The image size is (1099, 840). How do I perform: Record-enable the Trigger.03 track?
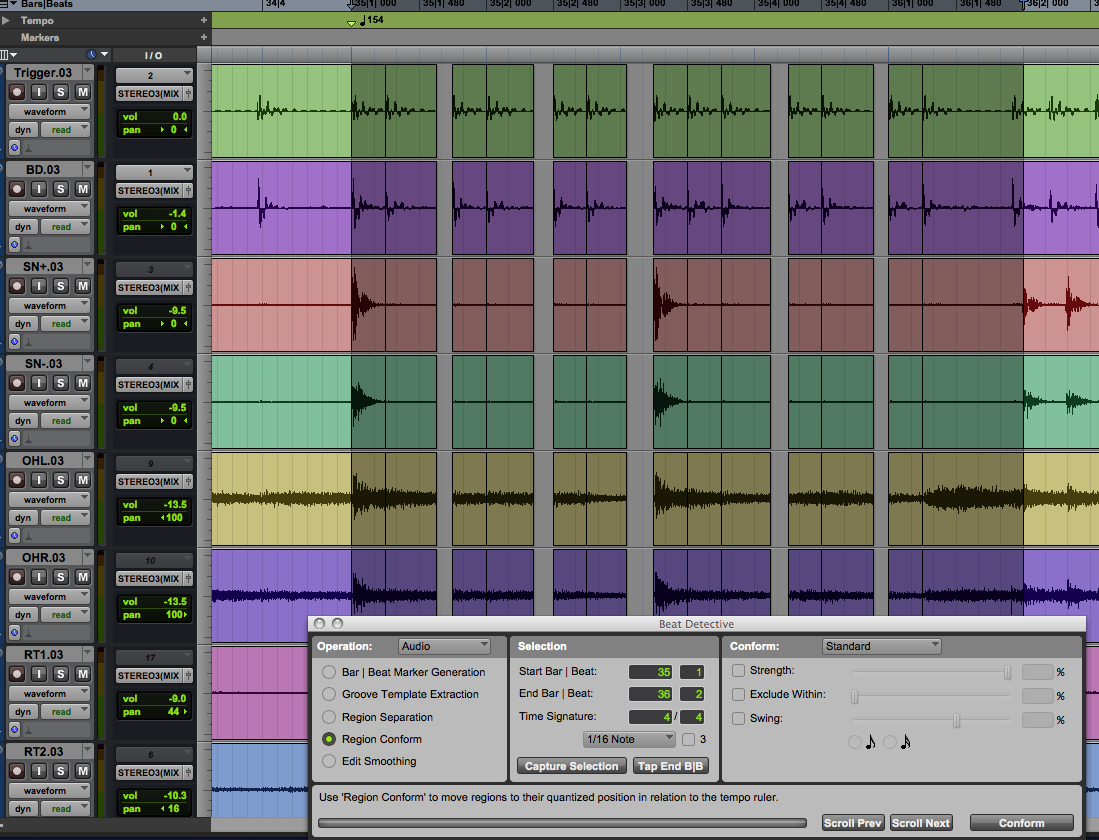coord(18,92)
